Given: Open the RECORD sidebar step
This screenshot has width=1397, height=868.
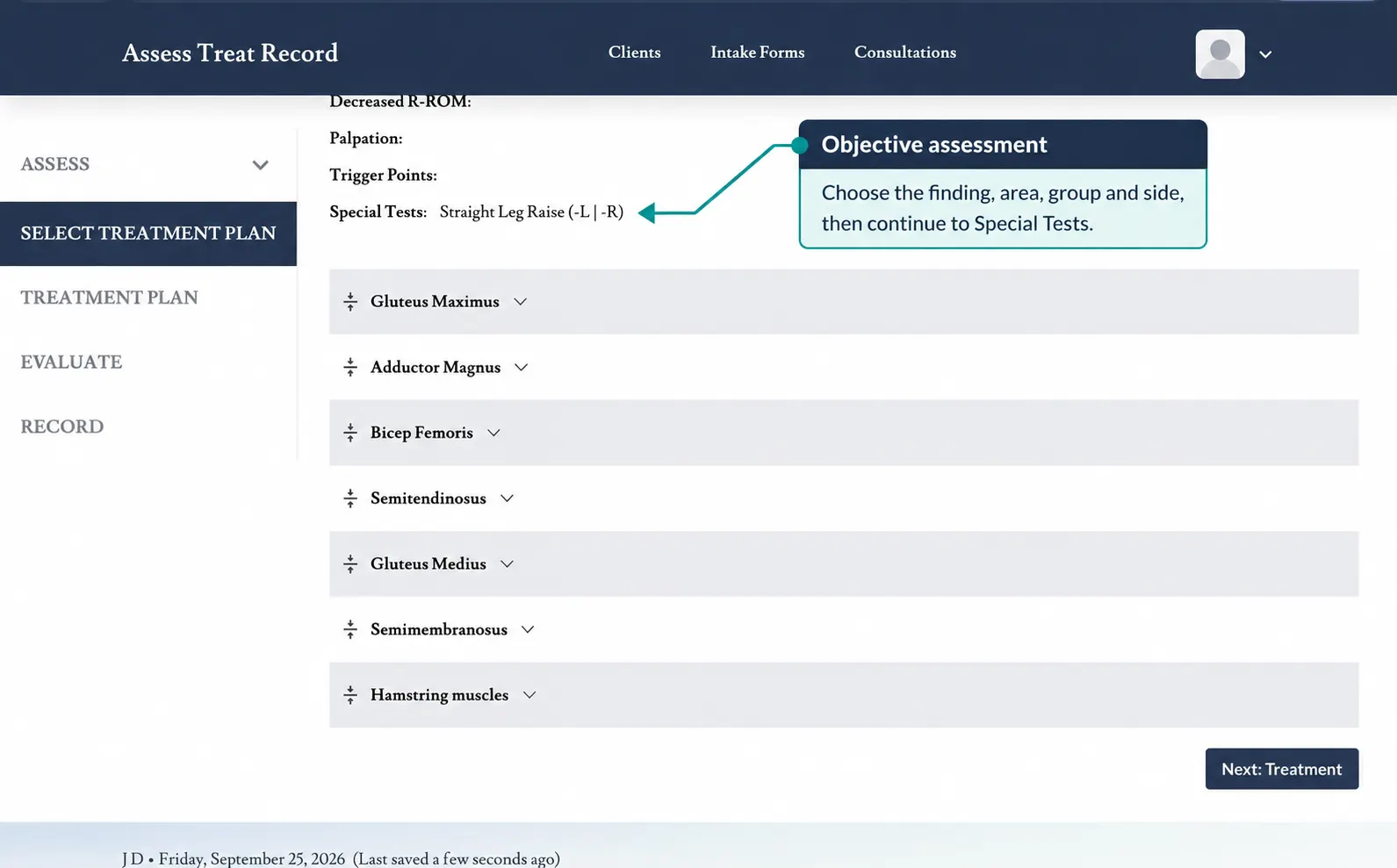Looking at the screenshot, I should pos(62,427).
